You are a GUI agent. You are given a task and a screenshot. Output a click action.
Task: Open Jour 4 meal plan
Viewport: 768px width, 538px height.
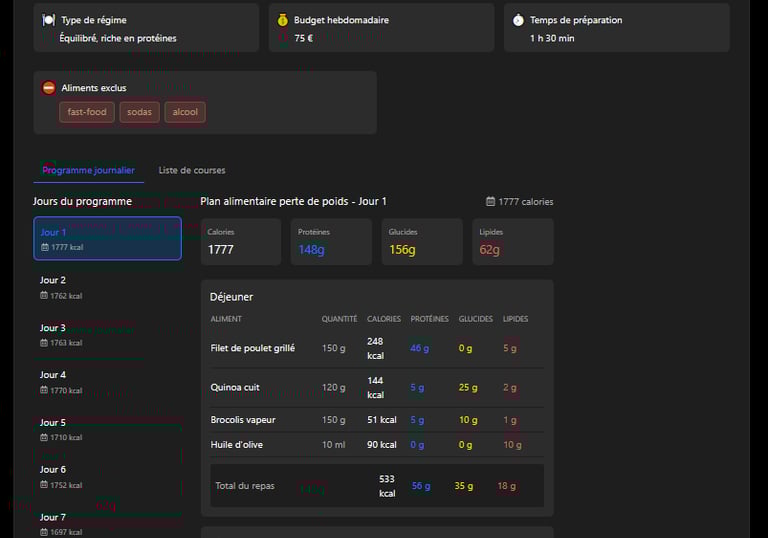(107, 382)
